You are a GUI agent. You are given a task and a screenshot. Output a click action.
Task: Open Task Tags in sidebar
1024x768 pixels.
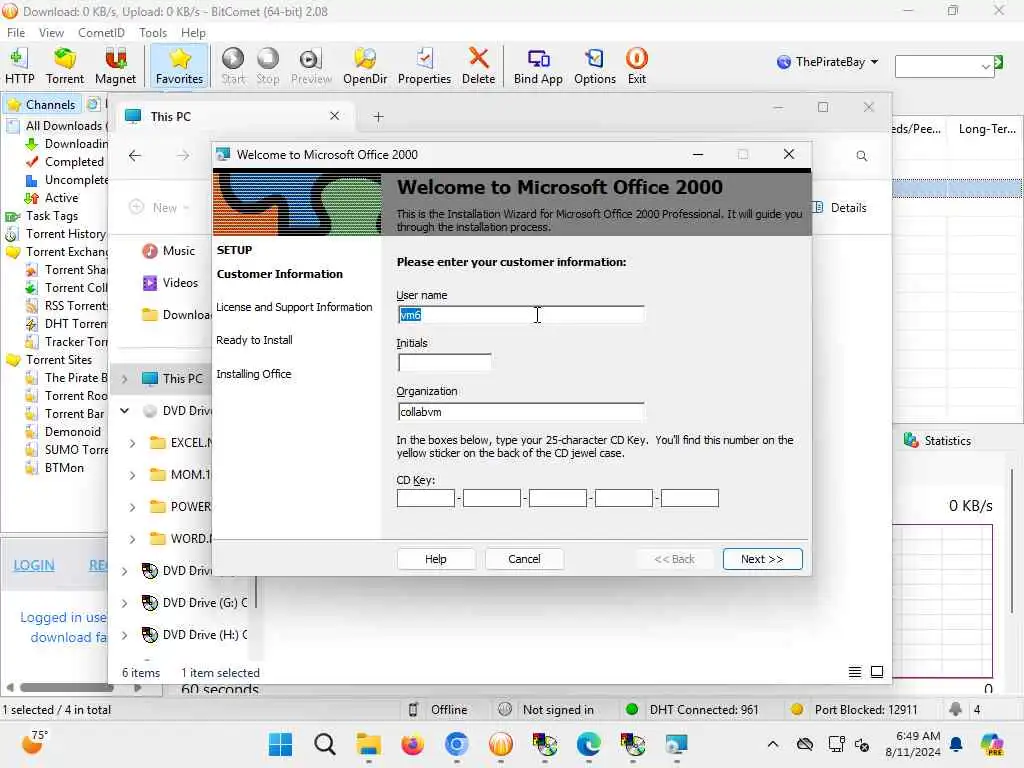click(x=52, y=216)
